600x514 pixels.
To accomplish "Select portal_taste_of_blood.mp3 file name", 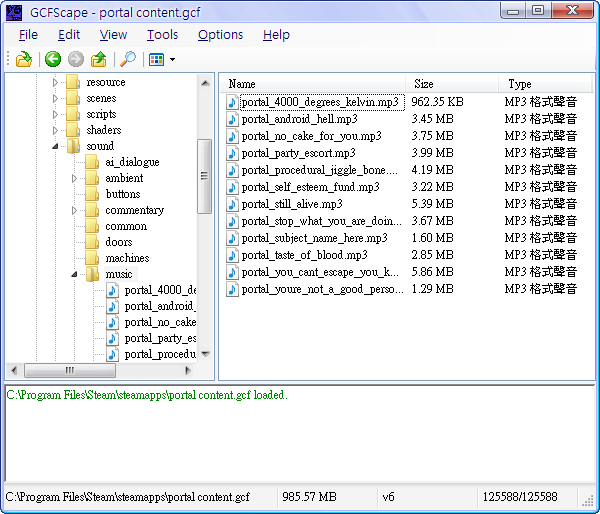I will click(x=305, y=255).
